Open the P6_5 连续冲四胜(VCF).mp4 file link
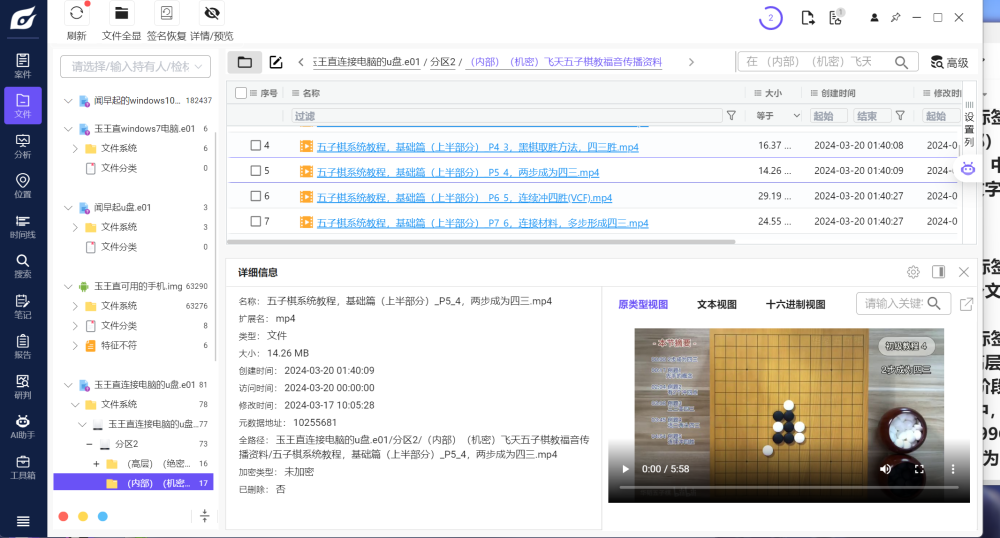The height and width of the screenshot is (538, 1000). click(464, 197)
